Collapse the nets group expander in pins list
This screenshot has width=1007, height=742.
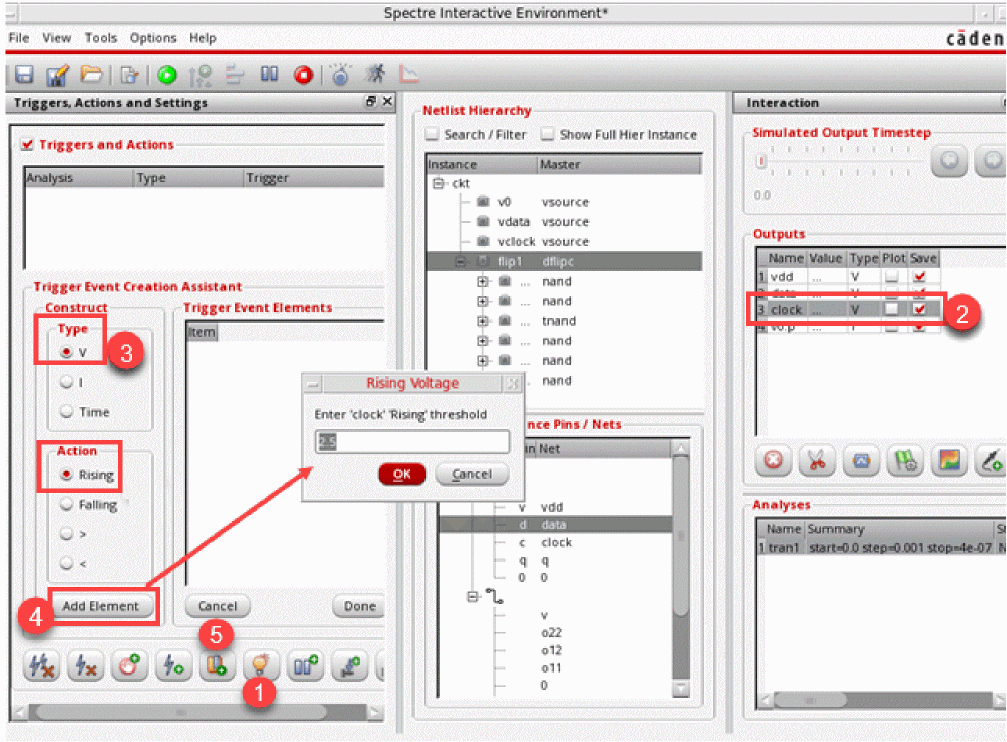[x=473, y=597]
